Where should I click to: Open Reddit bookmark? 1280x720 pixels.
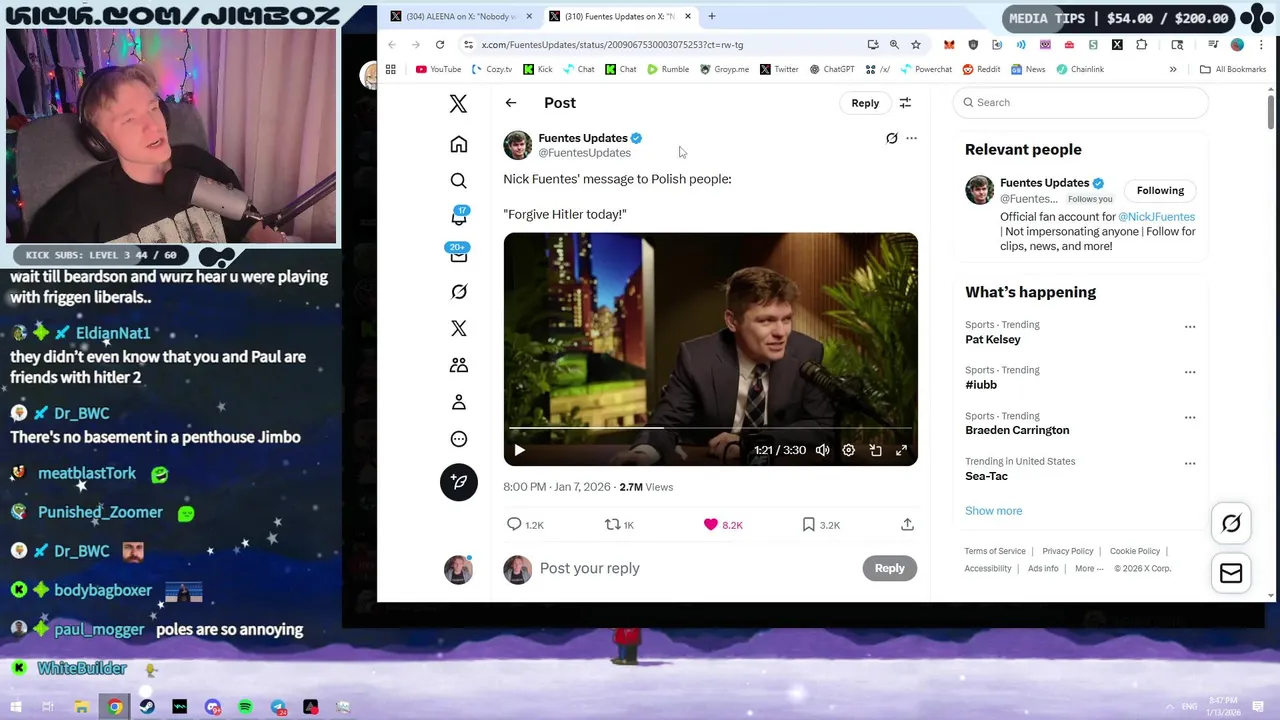tap(981, 70)
